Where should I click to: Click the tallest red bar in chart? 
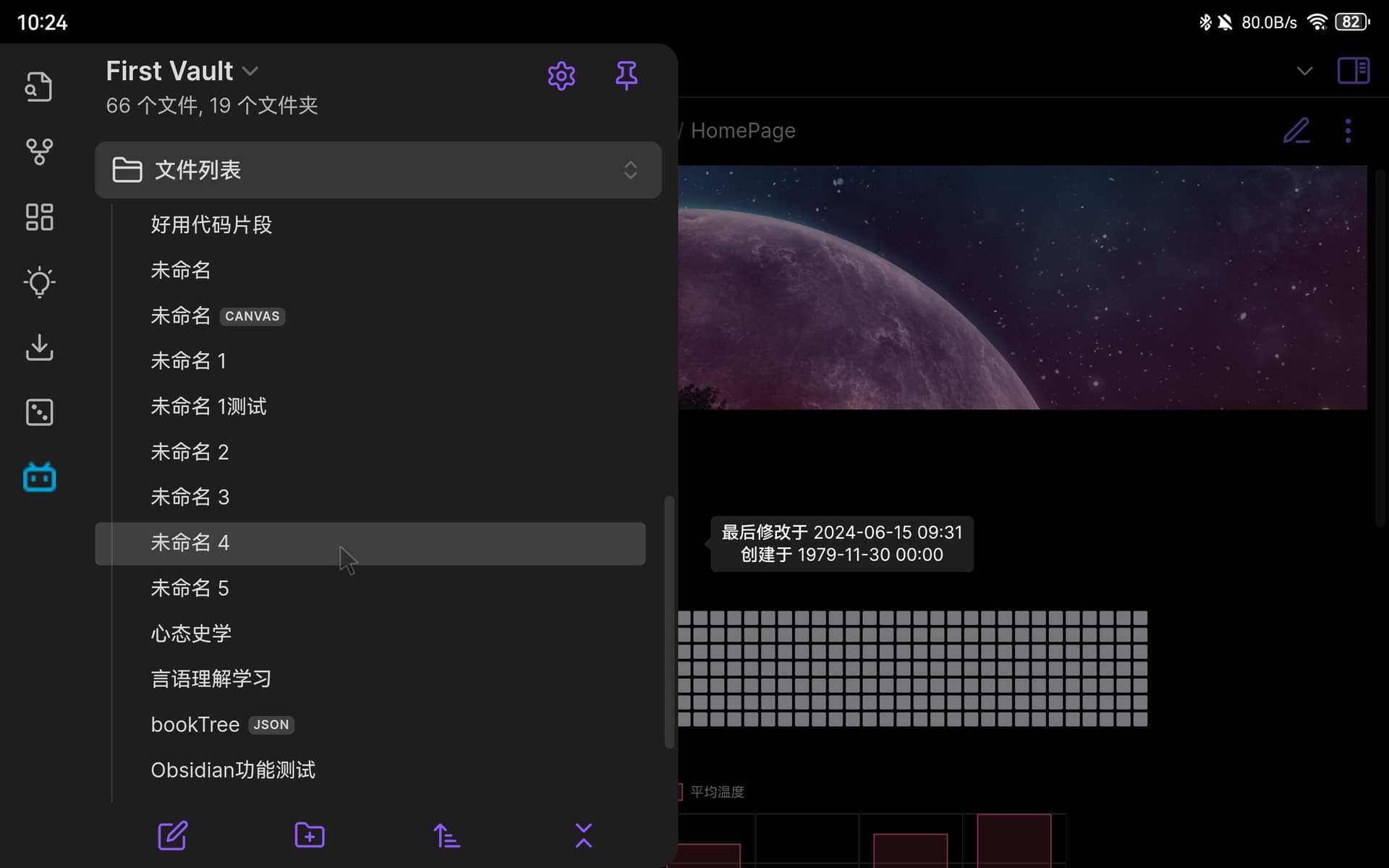pos(1014,841)
